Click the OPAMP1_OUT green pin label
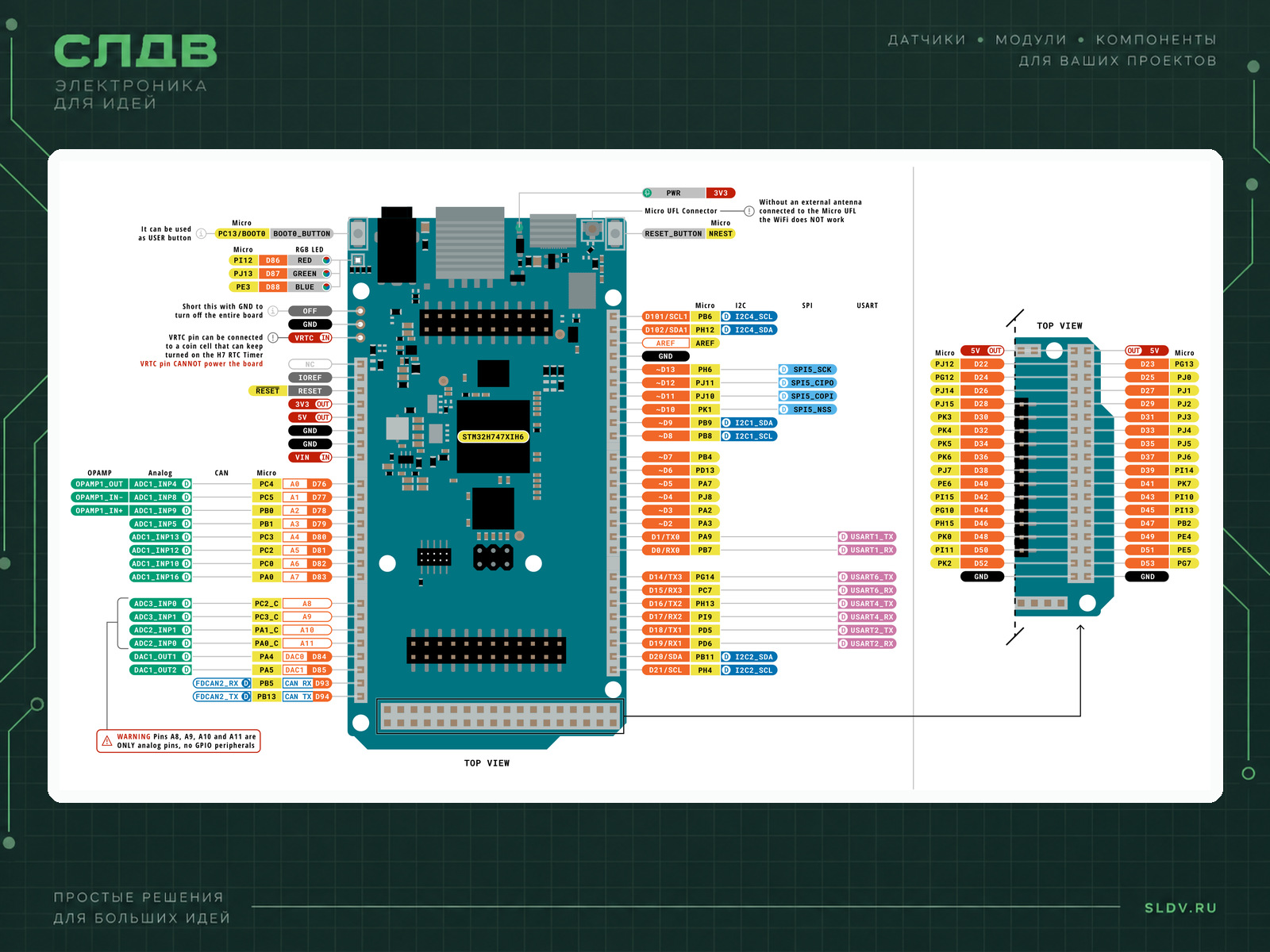1270x952 pixels. coord(99,484)
